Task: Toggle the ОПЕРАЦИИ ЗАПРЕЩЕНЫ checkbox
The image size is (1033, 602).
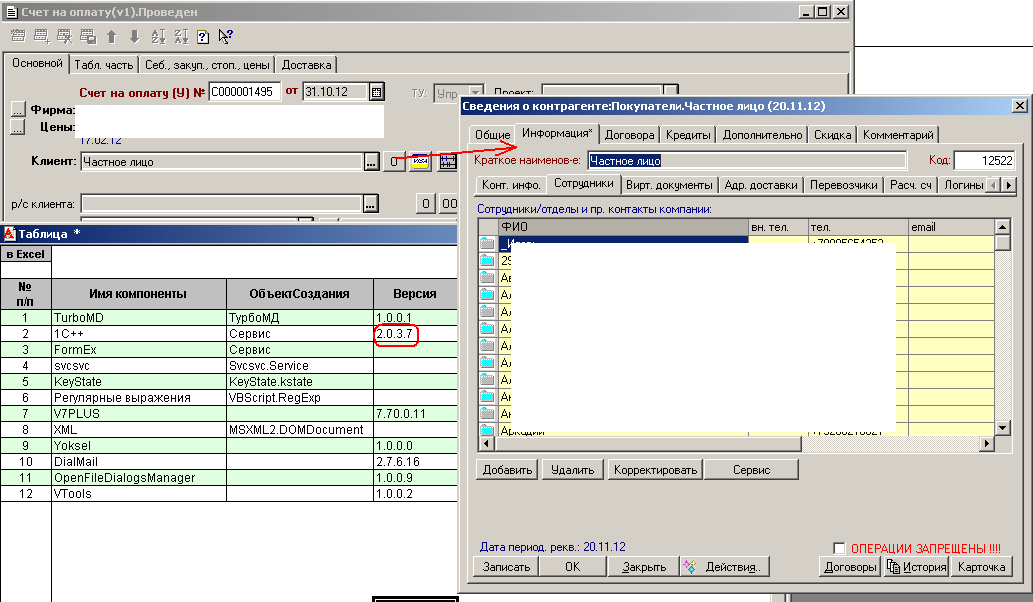Action: tap(839, 548)
